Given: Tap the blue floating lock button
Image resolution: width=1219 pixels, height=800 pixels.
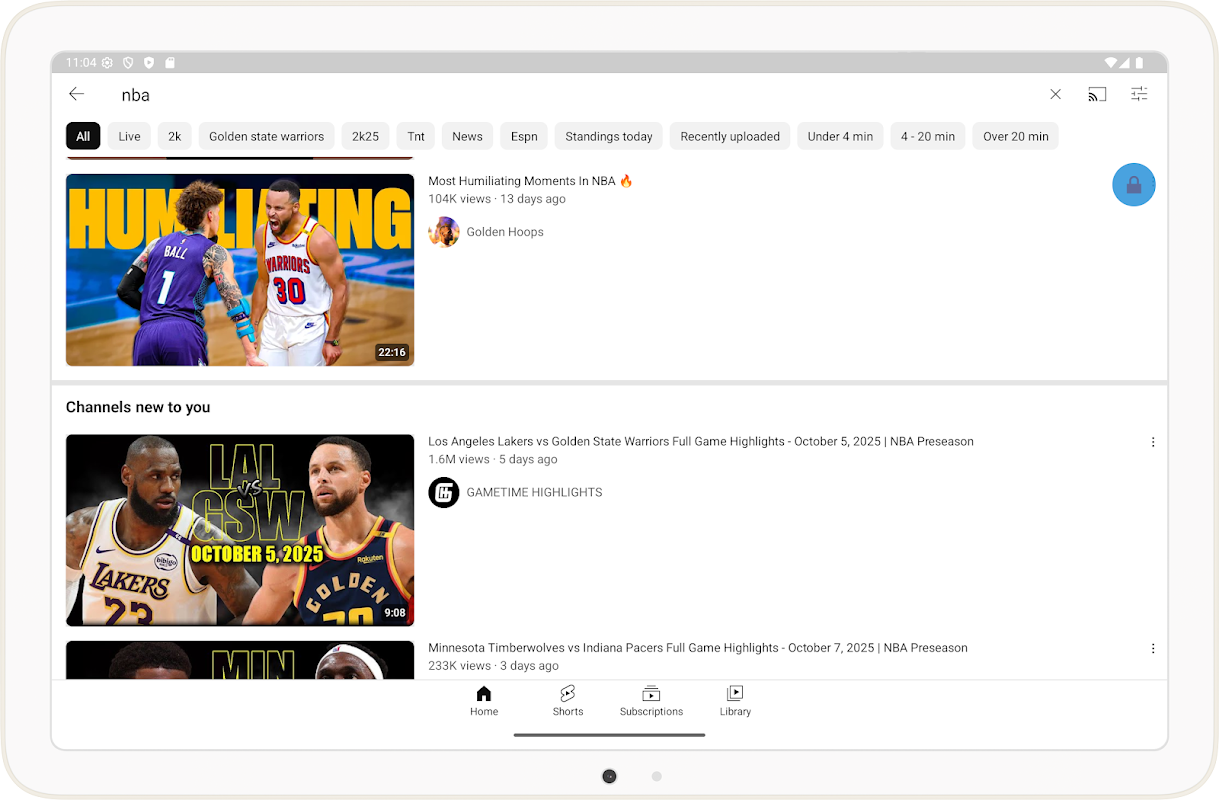Looking at the screenshot, I should [1134, 185].
